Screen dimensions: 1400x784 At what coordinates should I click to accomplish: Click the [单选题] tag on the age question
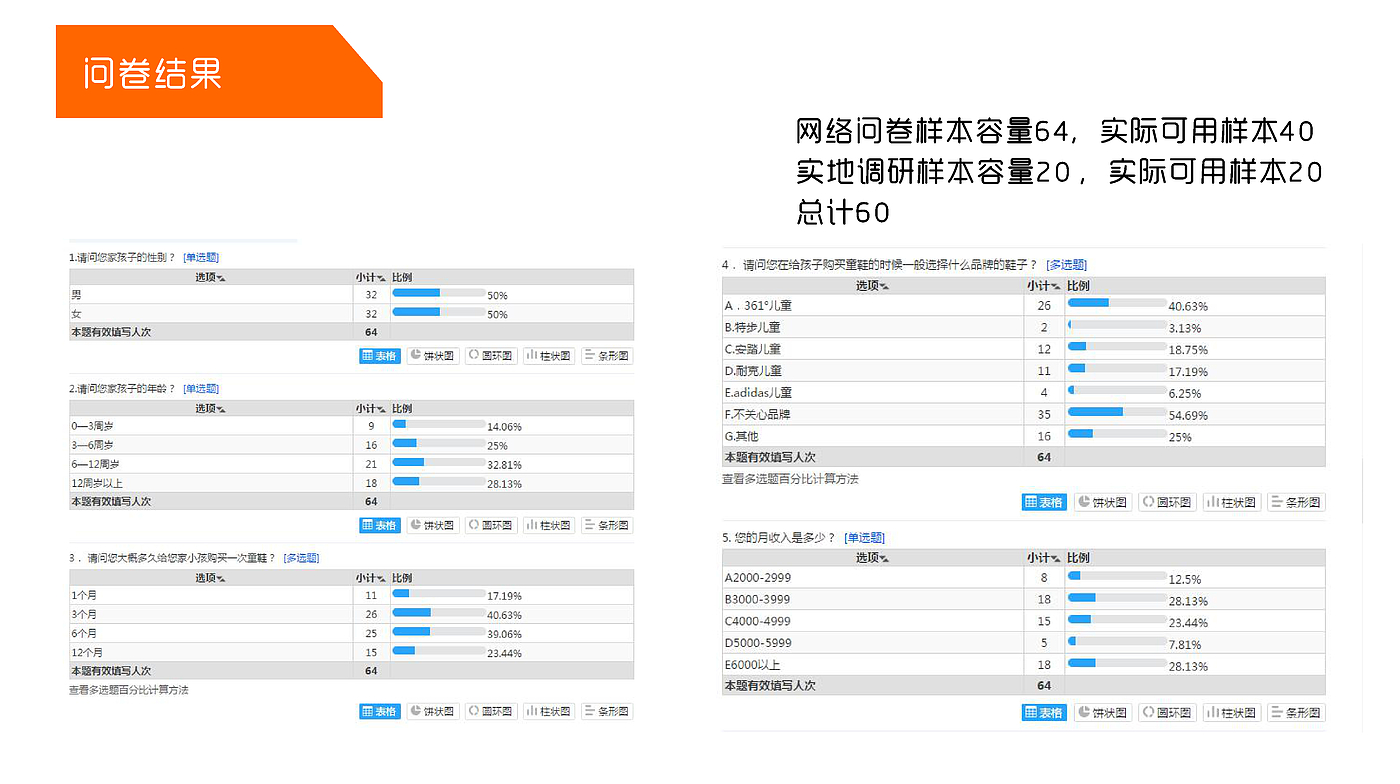click(201, 389)
